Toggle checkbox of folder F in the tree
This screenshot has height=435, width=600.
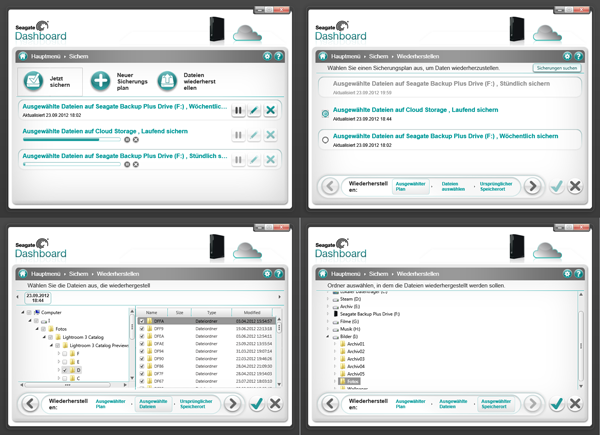(x=65, y=354)
